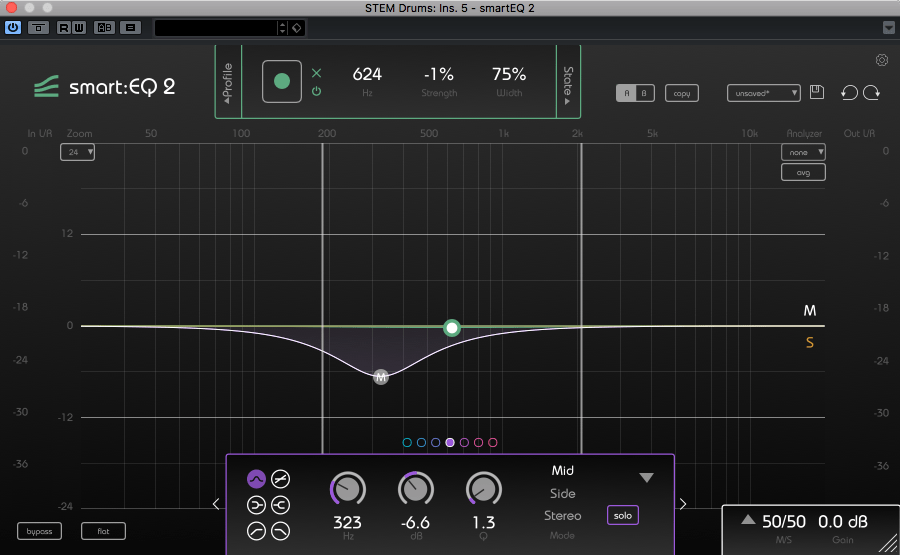The image size is (900, 555).
Task: Switch A/B settings in host toolbar
Action: [104, 28]
